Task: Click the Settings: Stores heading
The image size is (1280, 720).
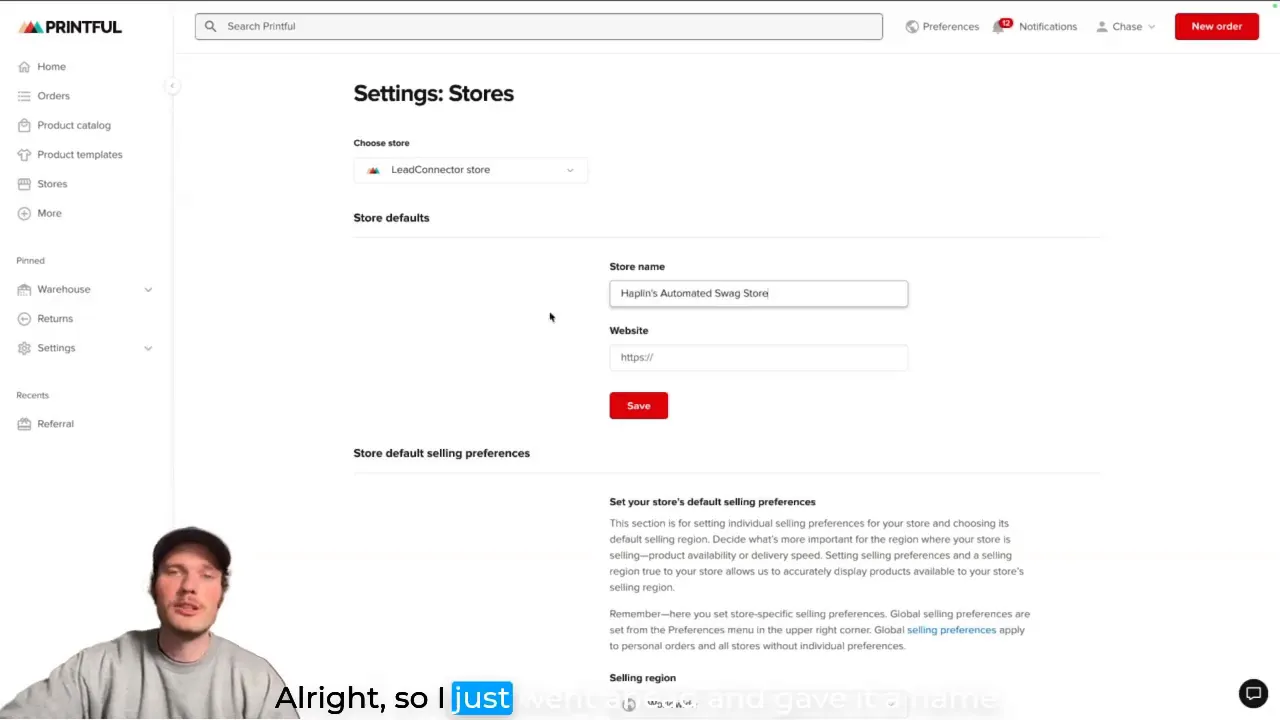Action: point(433,94)
